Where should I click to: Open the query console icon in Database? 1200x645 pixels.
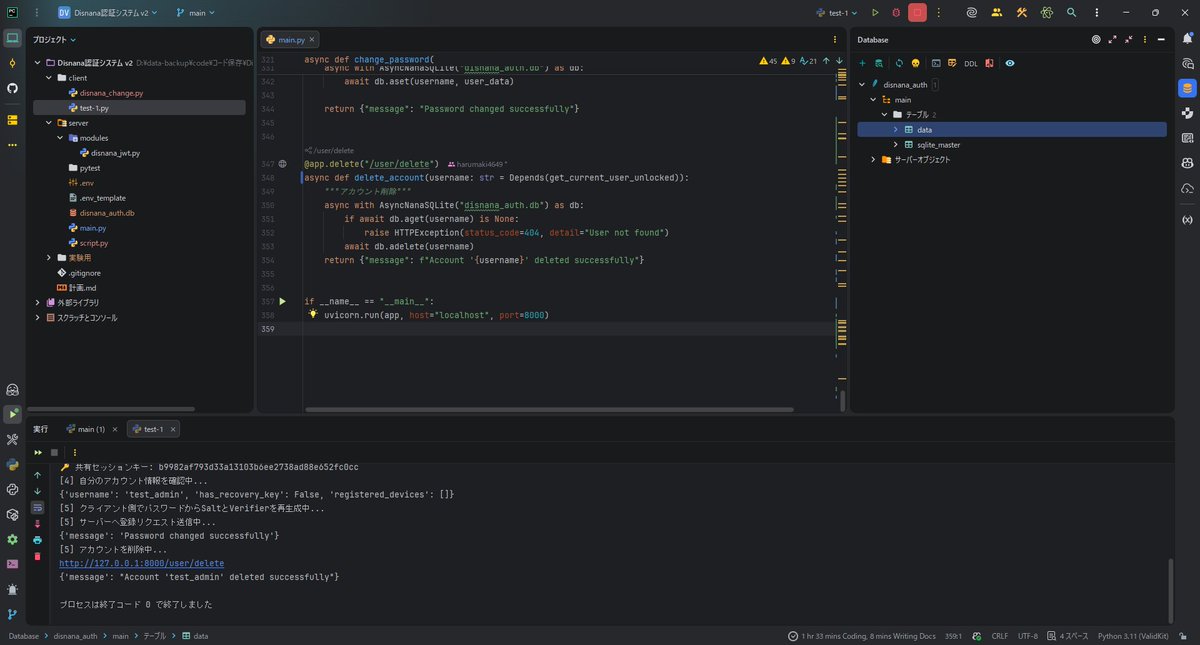point(936,63)
